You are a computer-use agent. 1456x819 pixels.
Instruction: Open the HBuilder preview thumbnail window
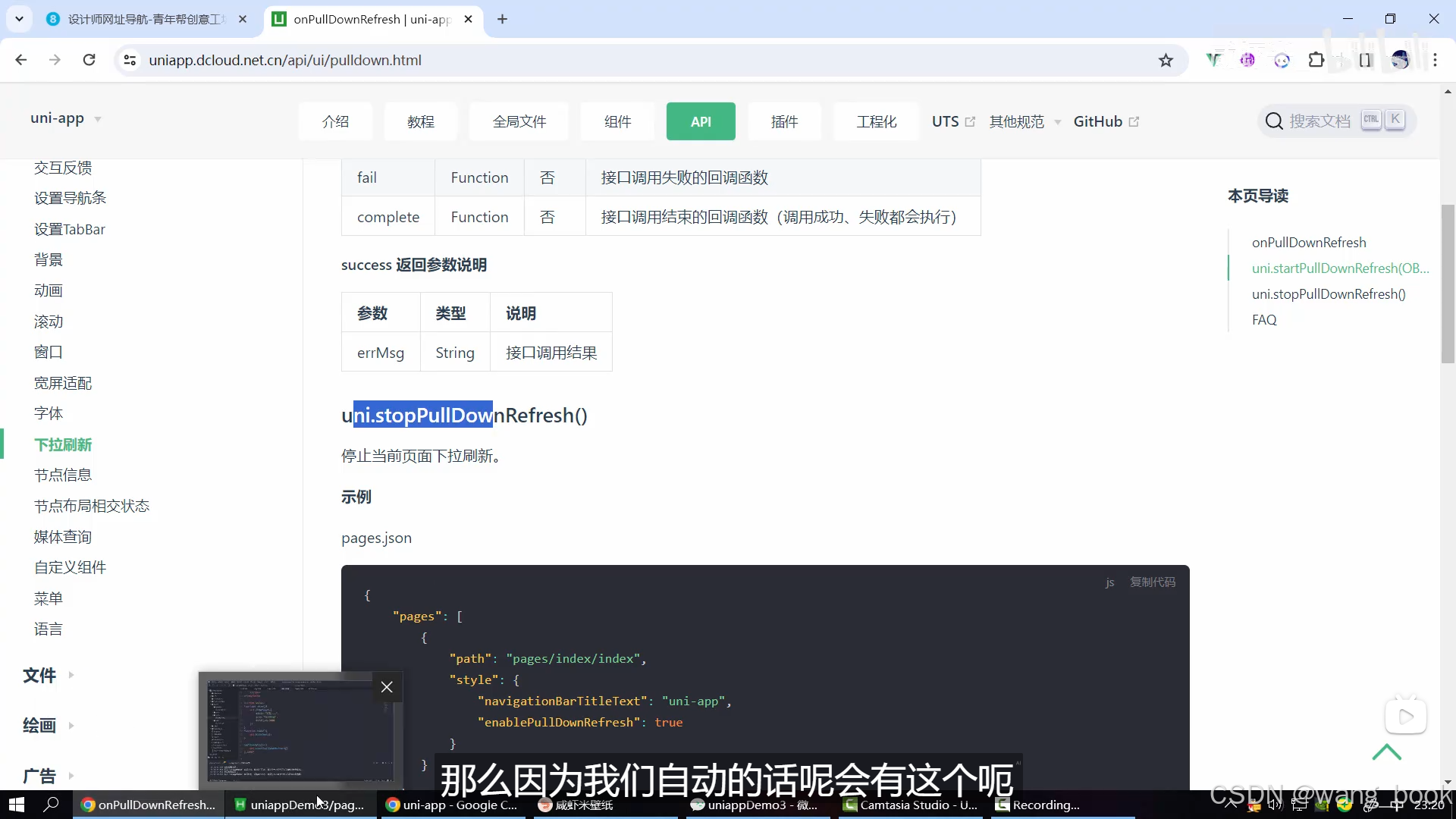300,730
